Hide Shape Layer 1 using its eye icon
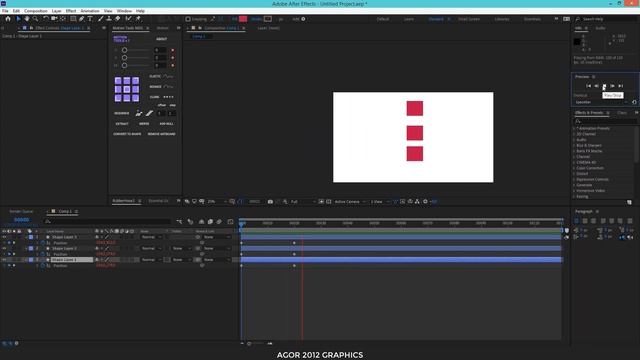The height and width of the screenshot is (360, 640). 4,260
